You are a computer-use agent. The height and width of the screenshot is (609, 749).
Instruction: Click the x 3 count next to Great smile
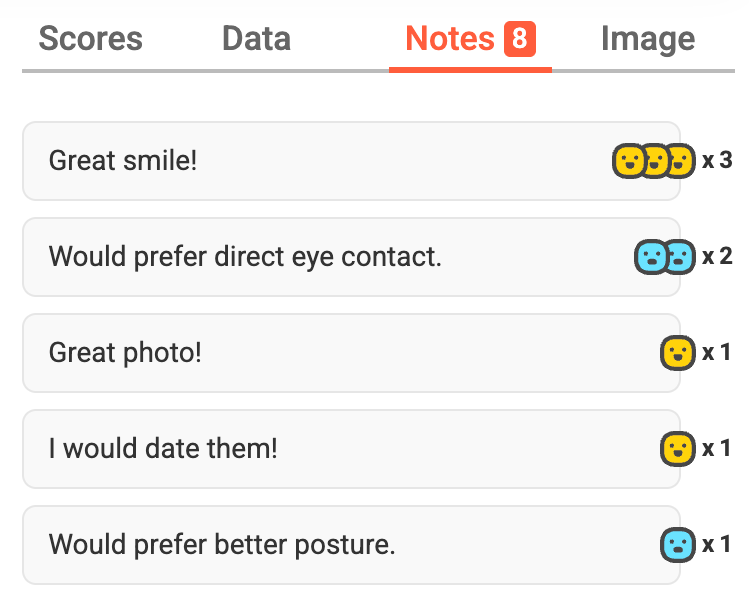click(x=717, y=160)
